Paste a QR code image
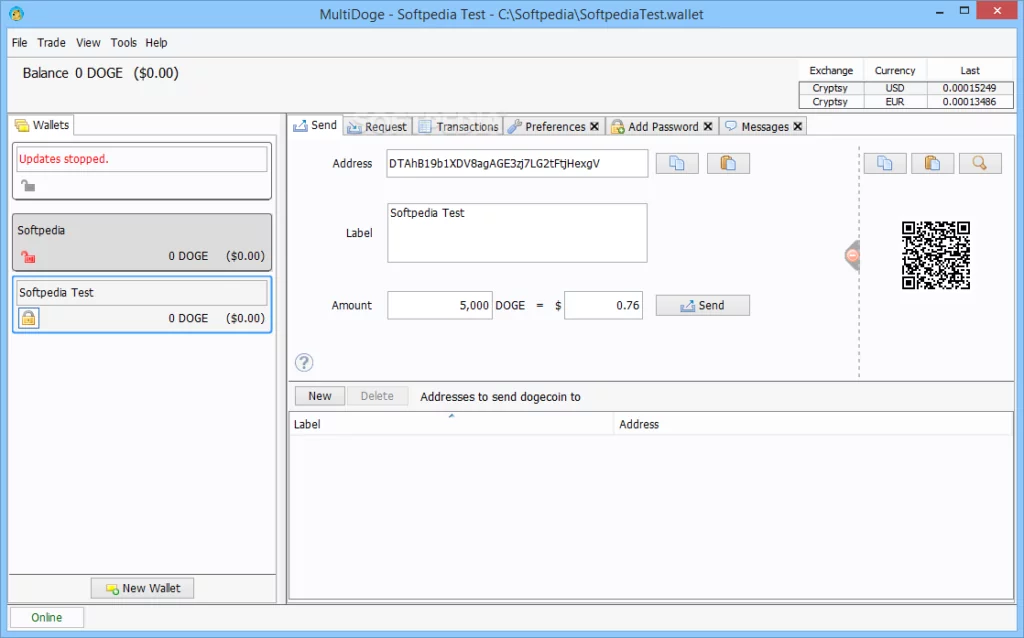Viewport: 1024px width, 638px height. point(932,164)
